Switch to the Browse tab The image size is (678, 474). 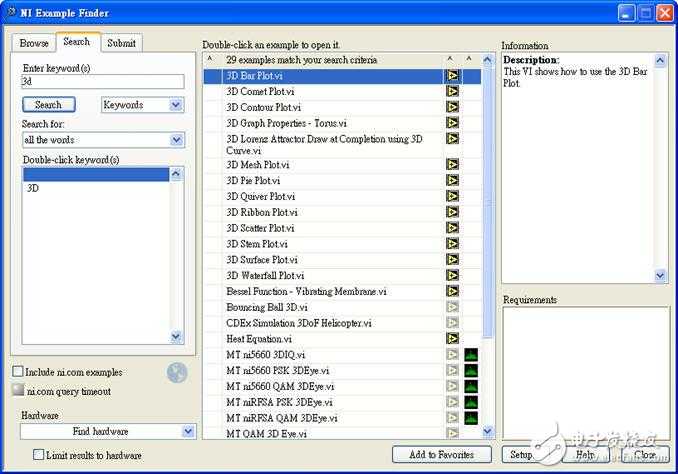pos(34,43)
